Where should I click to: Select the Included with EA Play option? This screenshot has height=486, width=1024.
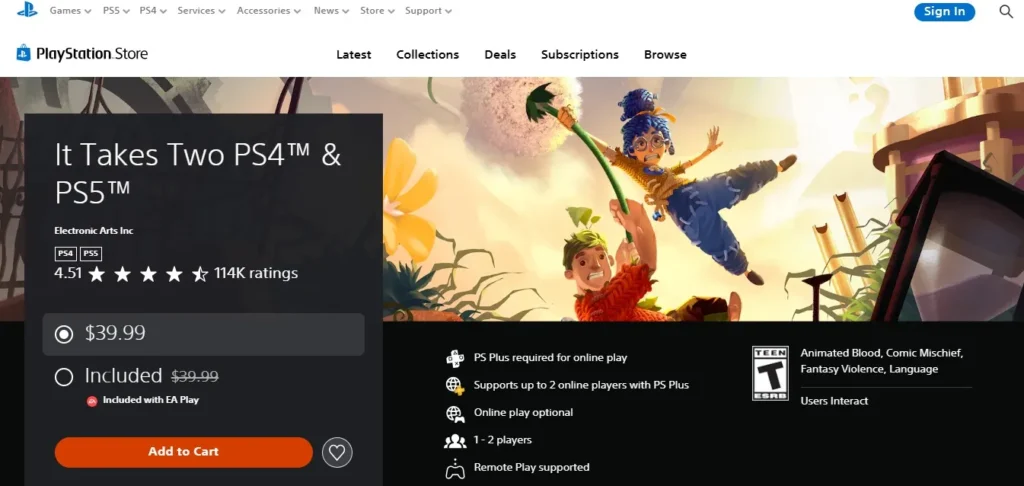(x=64, y=377)
